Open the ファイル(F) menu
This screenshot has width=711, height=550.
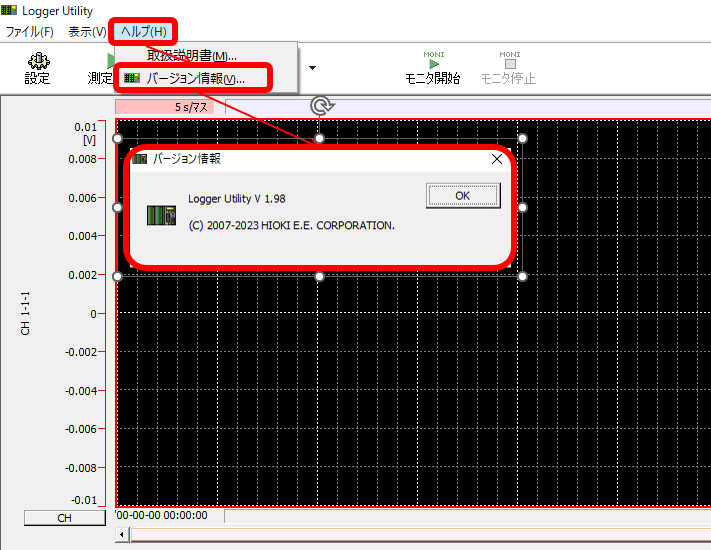point(29,32)
